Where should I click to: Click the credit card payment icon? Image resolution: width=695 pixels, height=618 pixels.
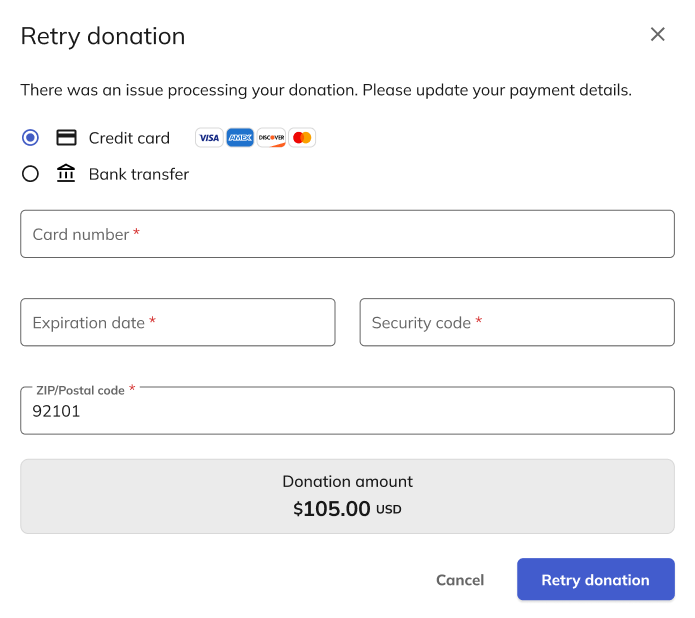(66, 138)
